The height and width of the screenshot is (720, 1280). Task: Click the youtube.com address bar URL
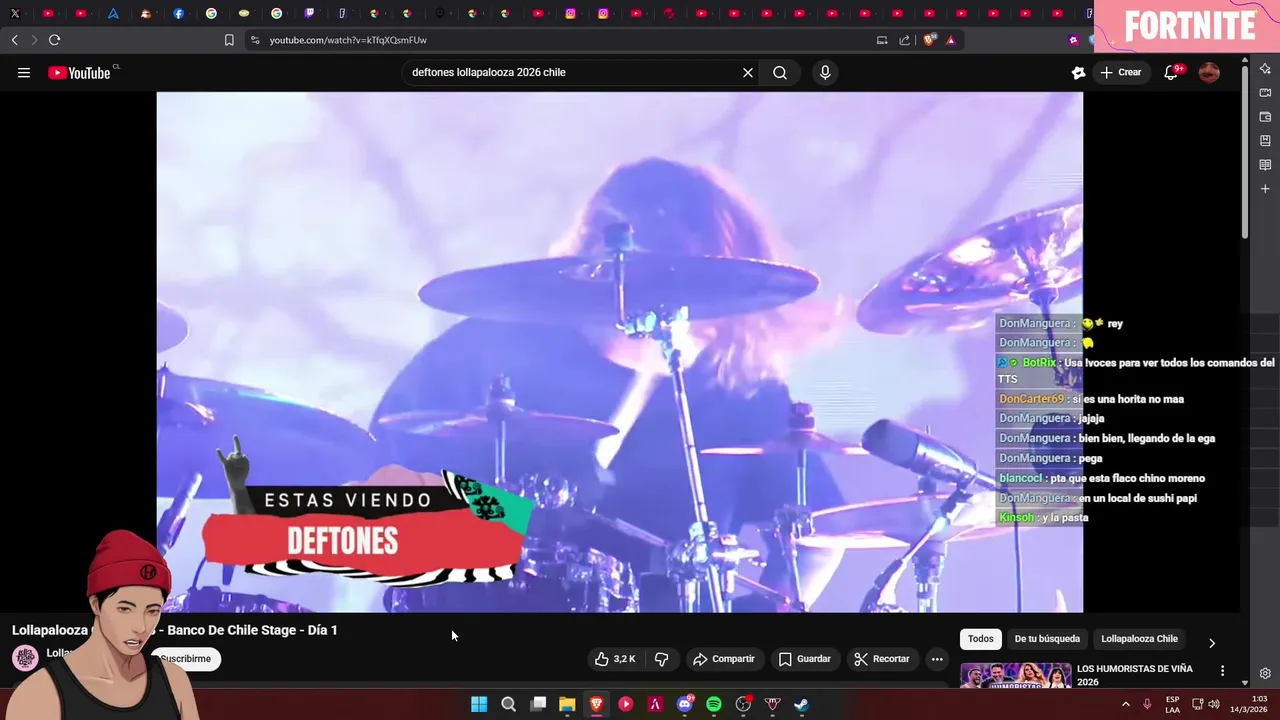[x=348, y=40]
